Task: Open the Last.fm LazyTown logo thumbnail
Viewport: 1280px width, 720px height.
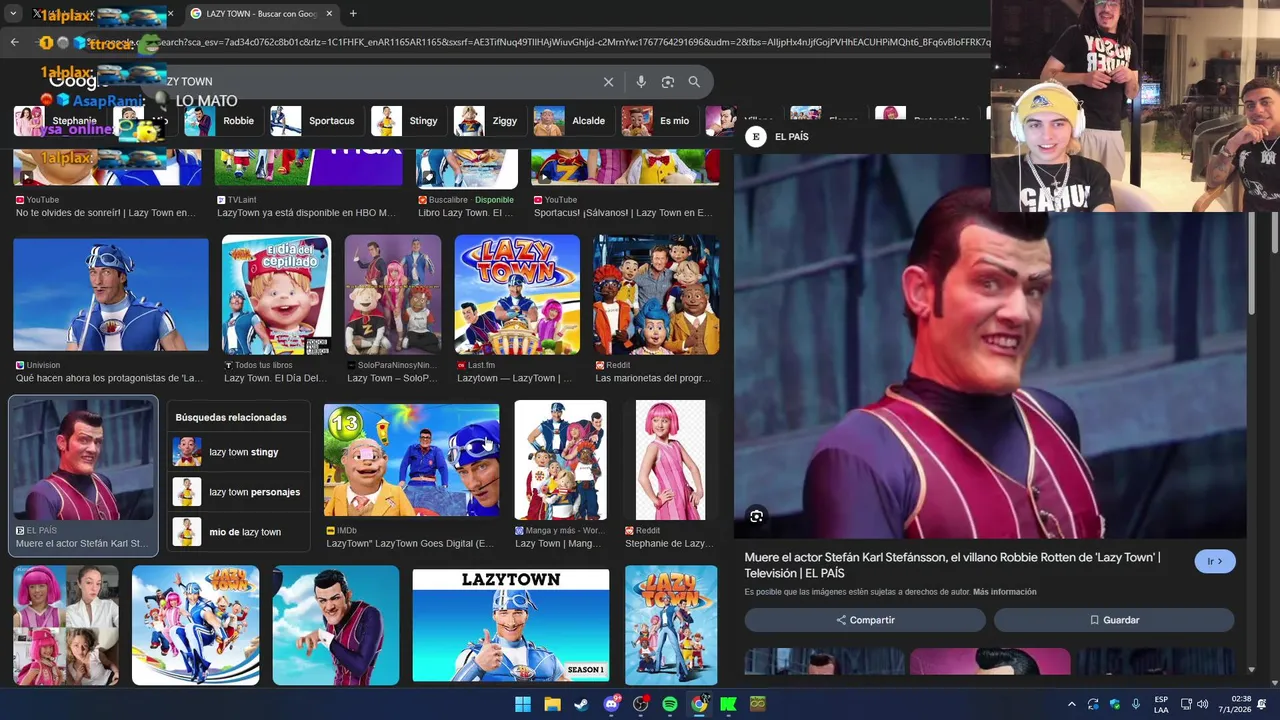Action: tap(517, 295)
